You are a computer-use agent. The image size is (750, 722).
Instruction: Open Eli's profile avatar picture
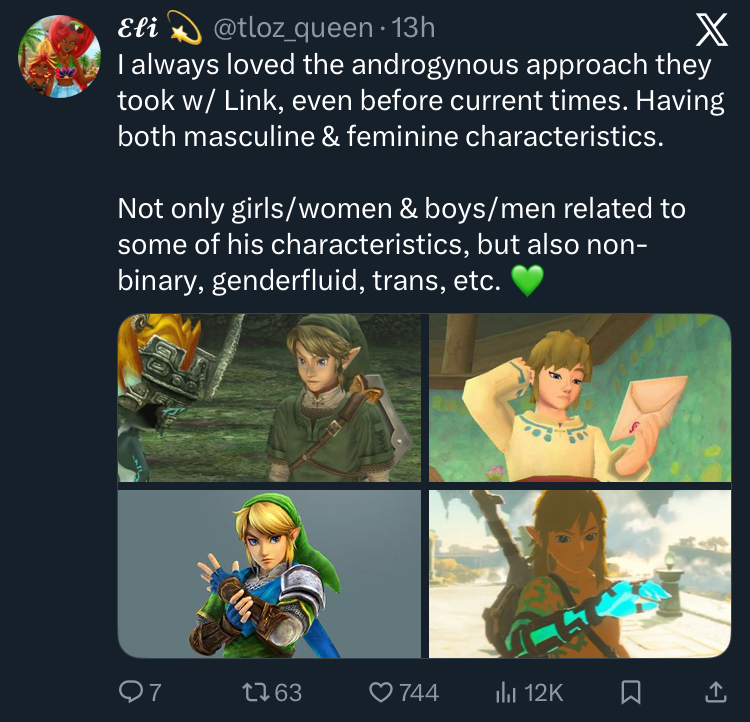click(59, 56)
